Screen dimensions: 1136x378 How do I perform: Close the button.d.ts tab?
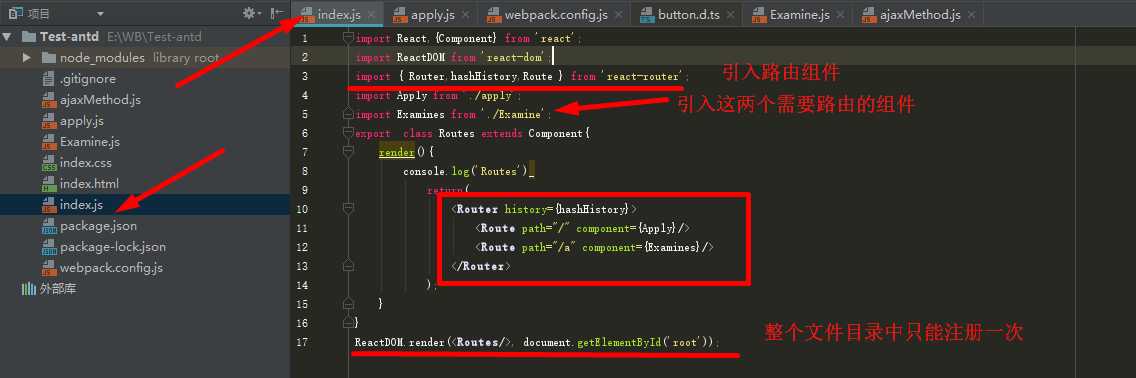point(731,14)
